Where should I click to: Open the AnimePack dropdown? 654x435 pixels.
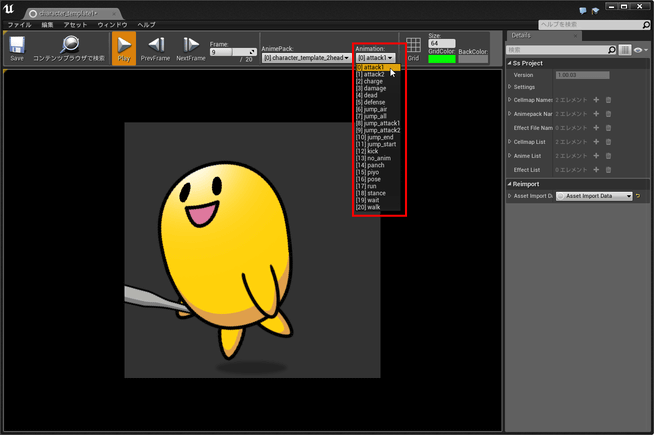point(307,58)
